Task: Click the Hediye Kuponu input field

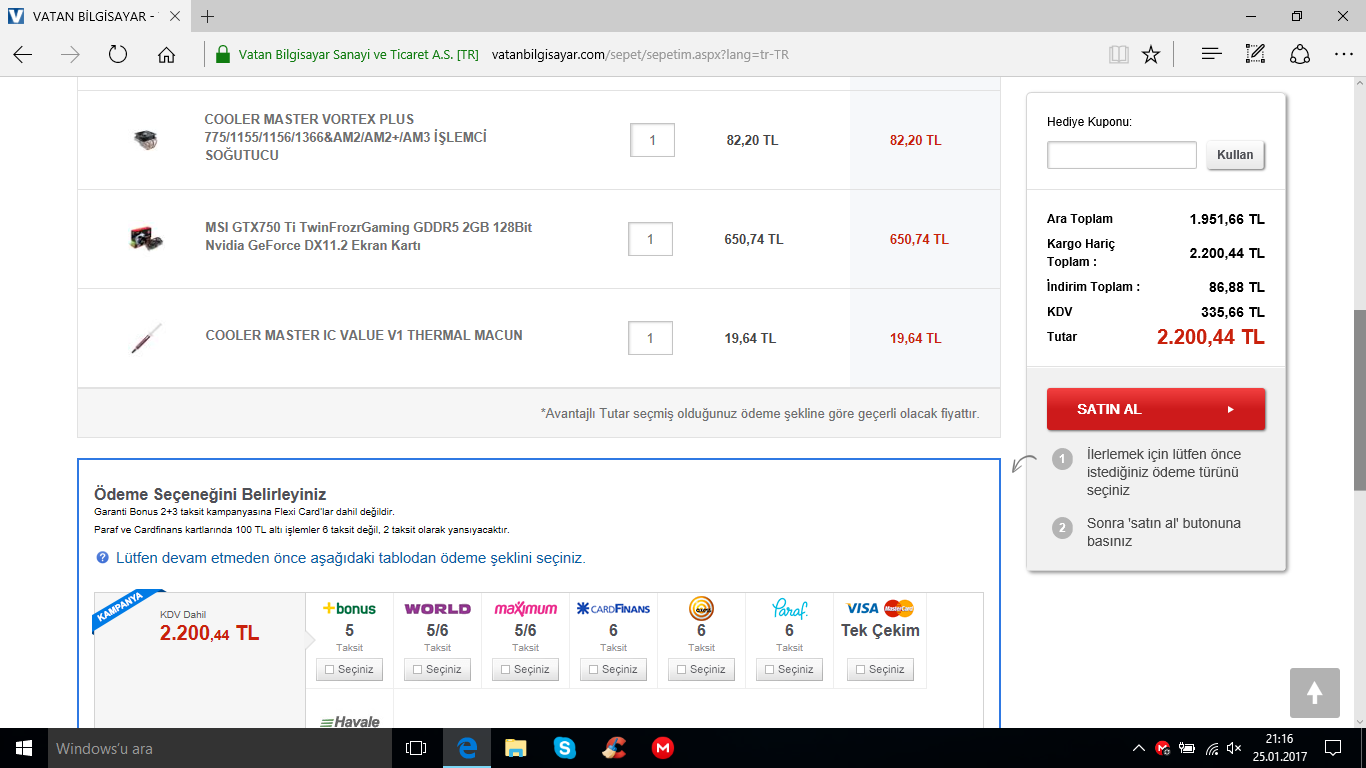Action: (1122, 155)
